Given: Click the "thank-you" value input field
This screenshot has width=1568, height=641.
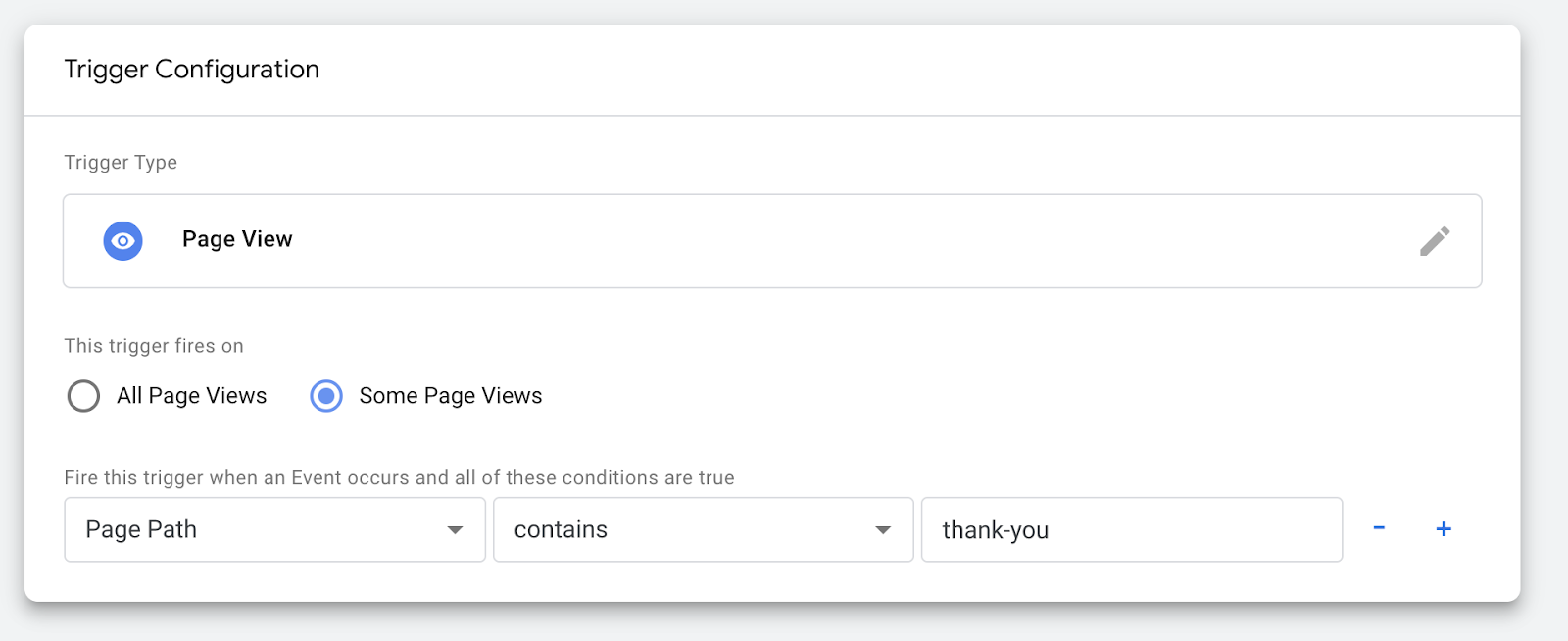Looking at the screenshot, I should pyautogui.click(x=1131, y=529).
